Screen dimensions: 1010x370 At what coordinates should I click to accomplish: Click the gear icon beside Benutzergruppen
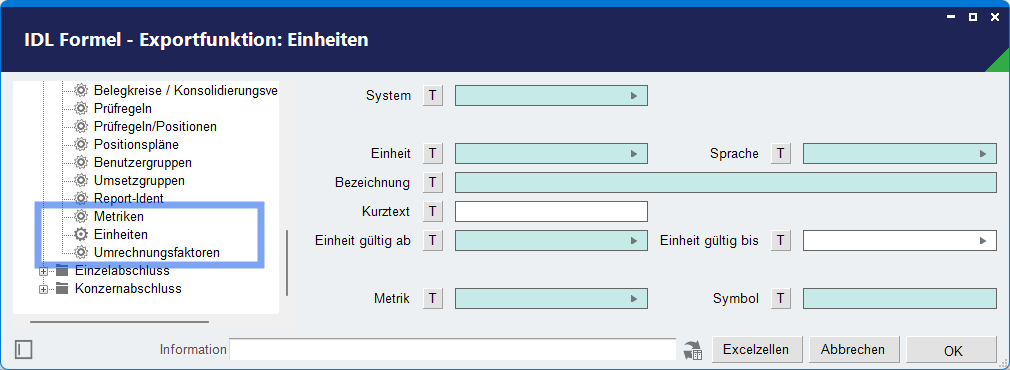tap(81, 162)
